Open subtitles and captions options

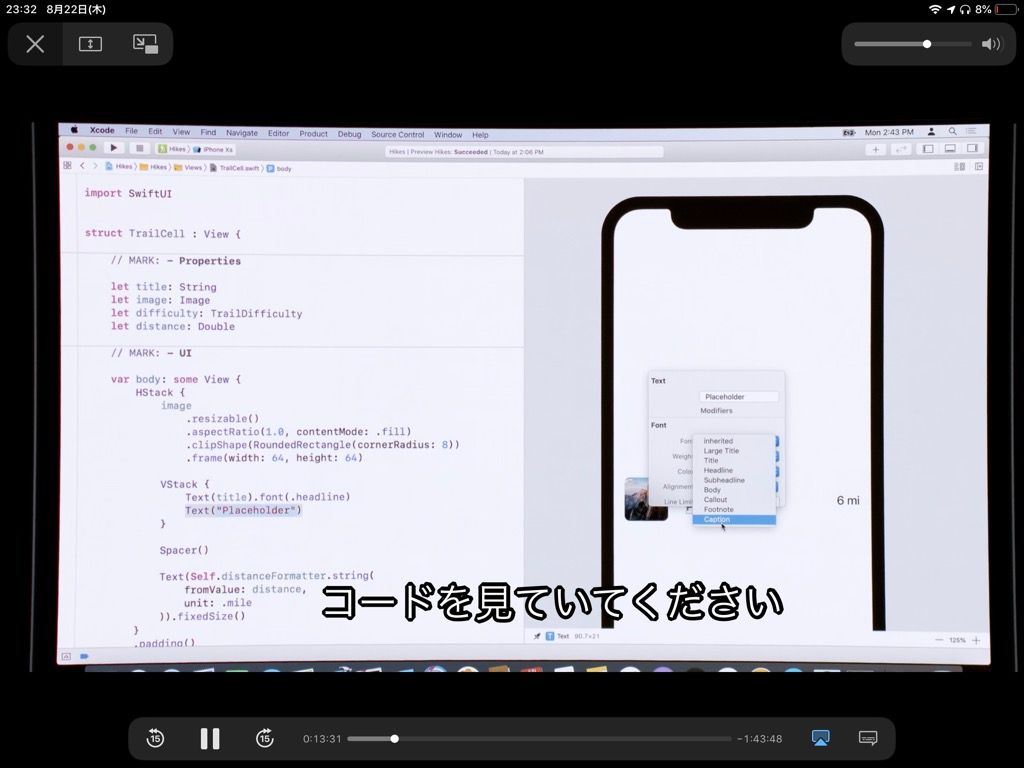[868, 738]
